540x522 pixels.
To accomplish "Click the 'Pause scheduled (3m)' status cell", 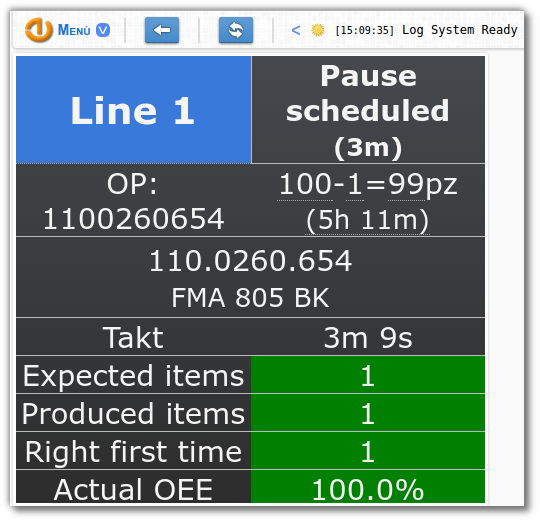I will 368,110.
